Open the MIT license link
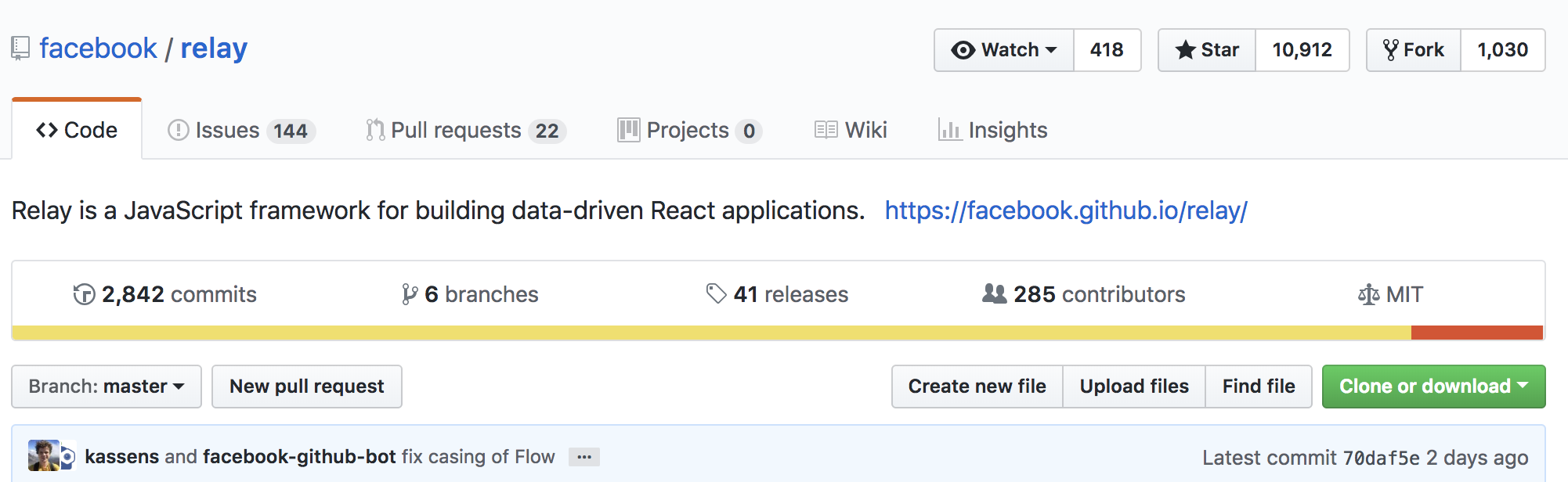Image resolution: width=1568 pixels, height=482 pixels. [x=1390, y=294]
